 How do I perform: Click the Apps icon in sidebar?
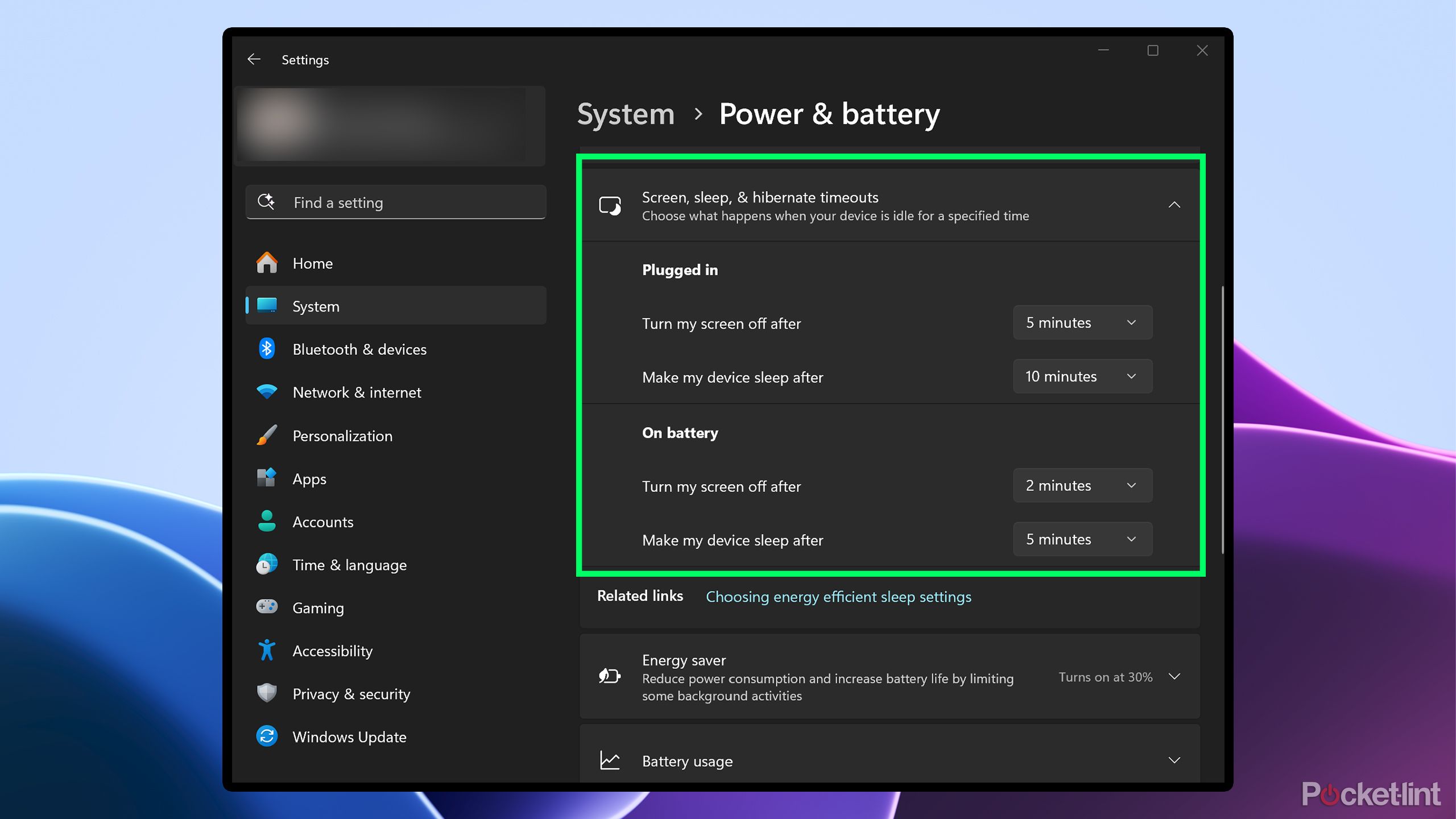[267, 478]
